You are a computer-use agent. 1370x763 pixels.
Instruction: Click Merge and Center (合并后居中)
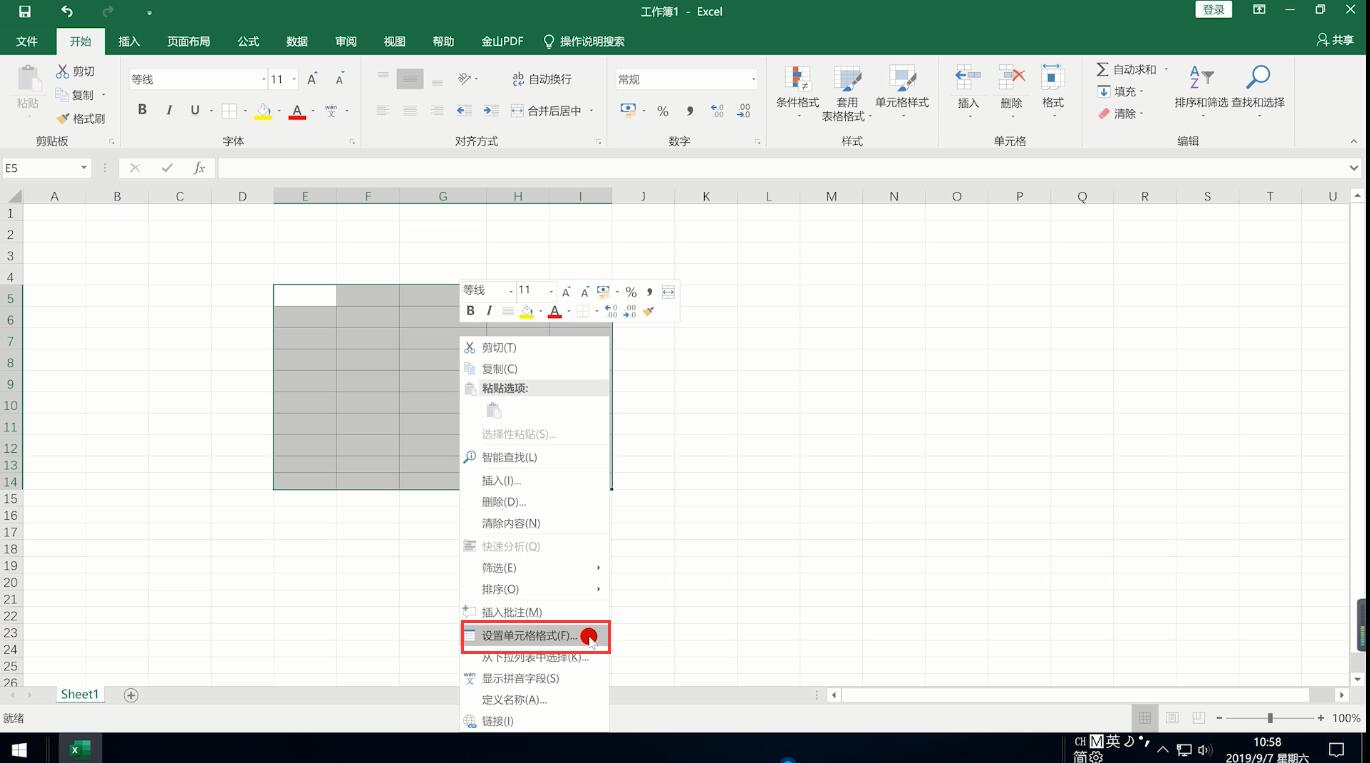point(546,111)
